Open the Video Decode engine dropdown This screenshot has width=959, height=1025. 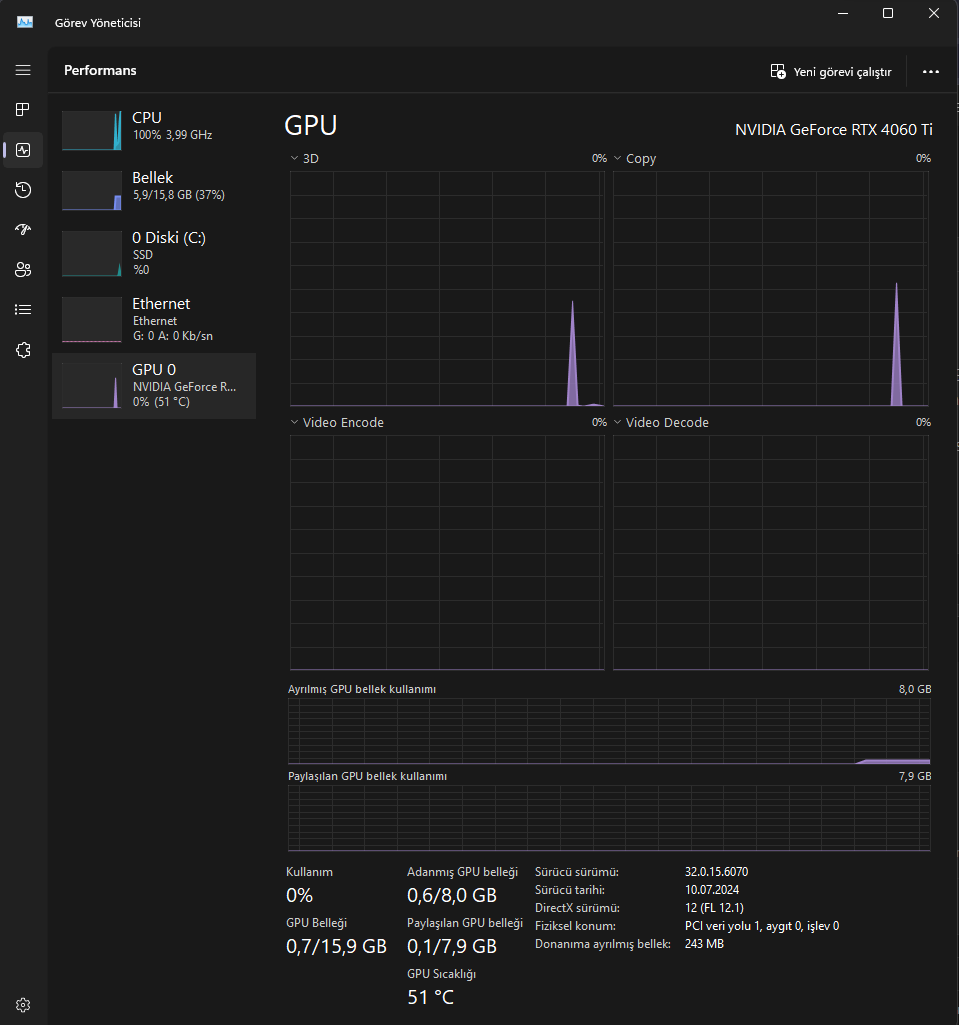click(x=661, y=422)
